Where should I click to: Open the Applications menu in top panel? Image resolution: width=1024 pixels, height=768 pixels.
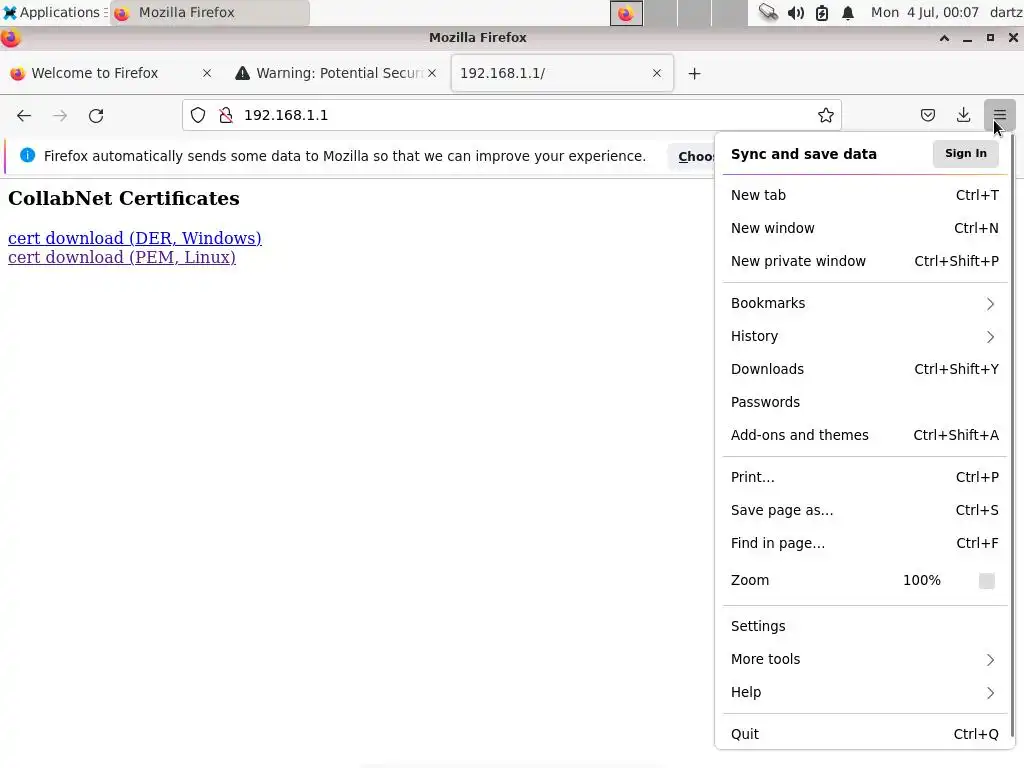pyautogui.click(x=53, y=12)
